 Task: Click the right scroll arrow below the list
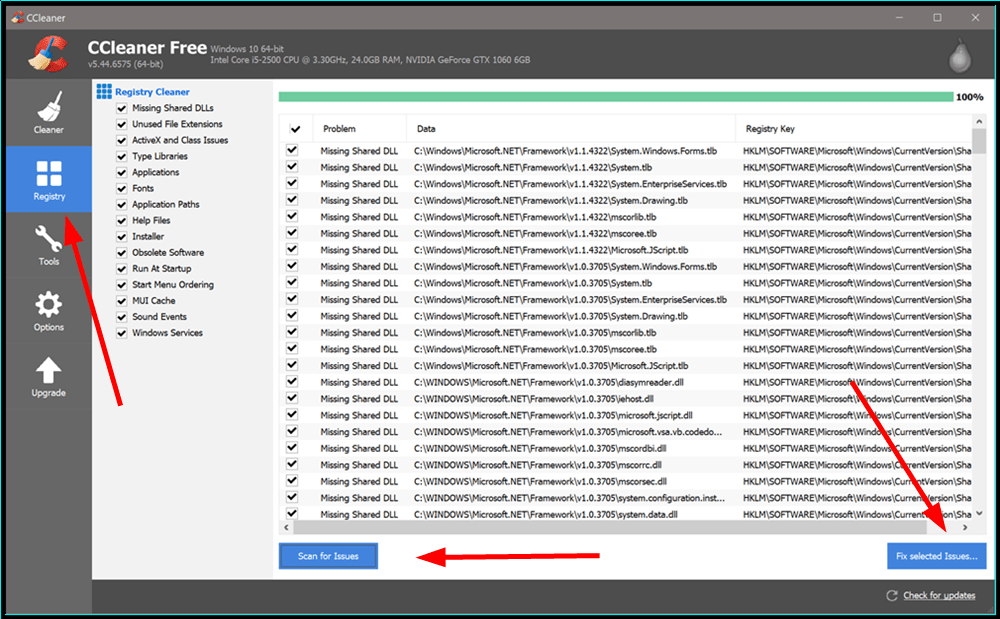pyautogui.click(x=965, y=527)
